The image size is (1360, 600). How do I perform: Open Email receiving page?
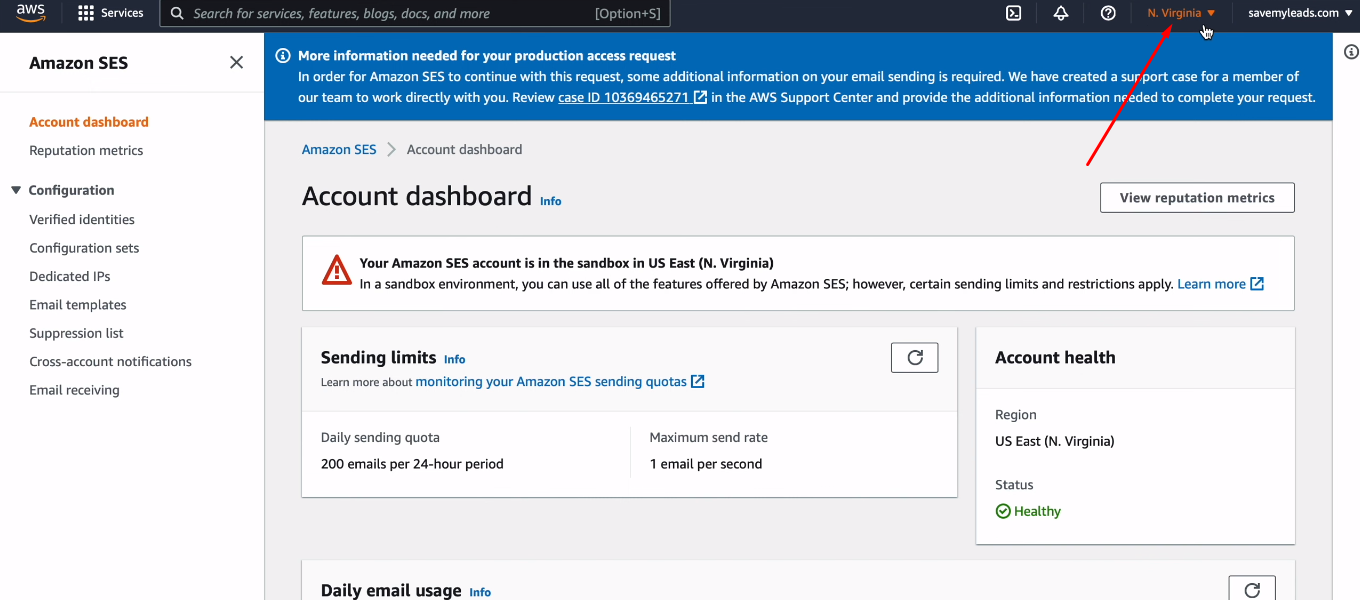coord(74,390)
